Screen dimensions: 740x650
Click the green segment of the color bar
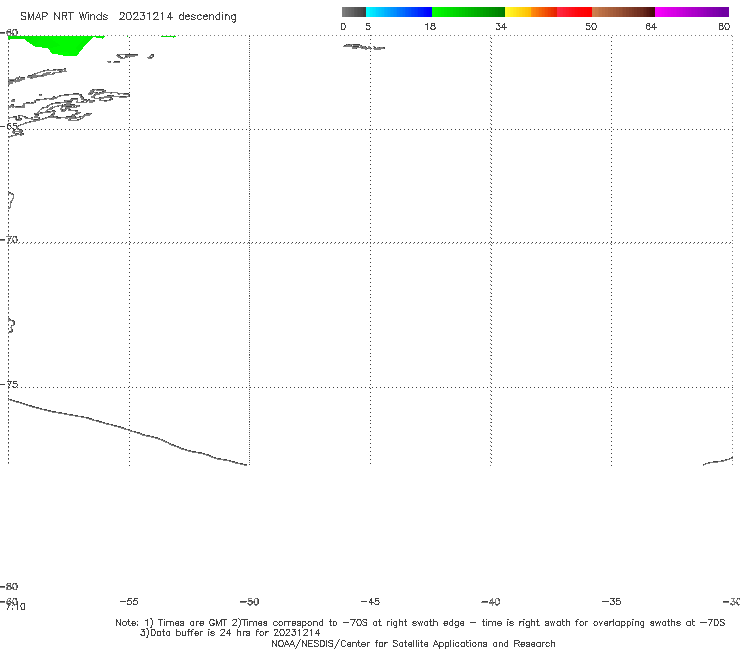pyautogui.click(x=468, y=12)
